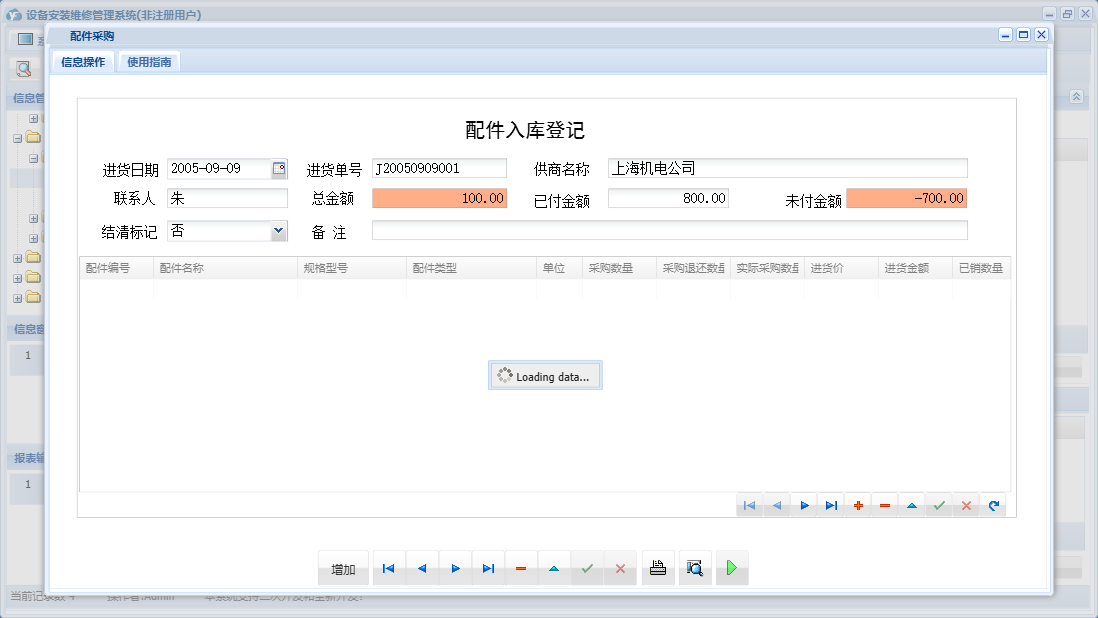Remove a row with the minus icon
Viewport: 1098px width, 618px height.
tap(884, 505)
